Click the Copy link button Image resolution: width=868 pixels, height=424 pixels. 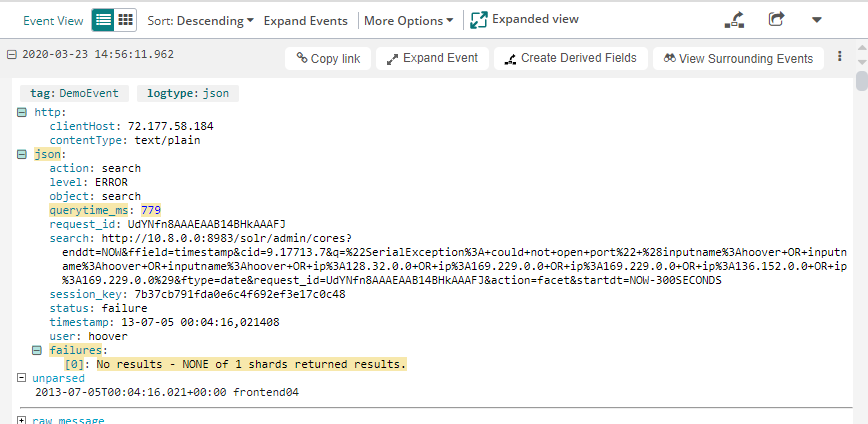(328, 58)
